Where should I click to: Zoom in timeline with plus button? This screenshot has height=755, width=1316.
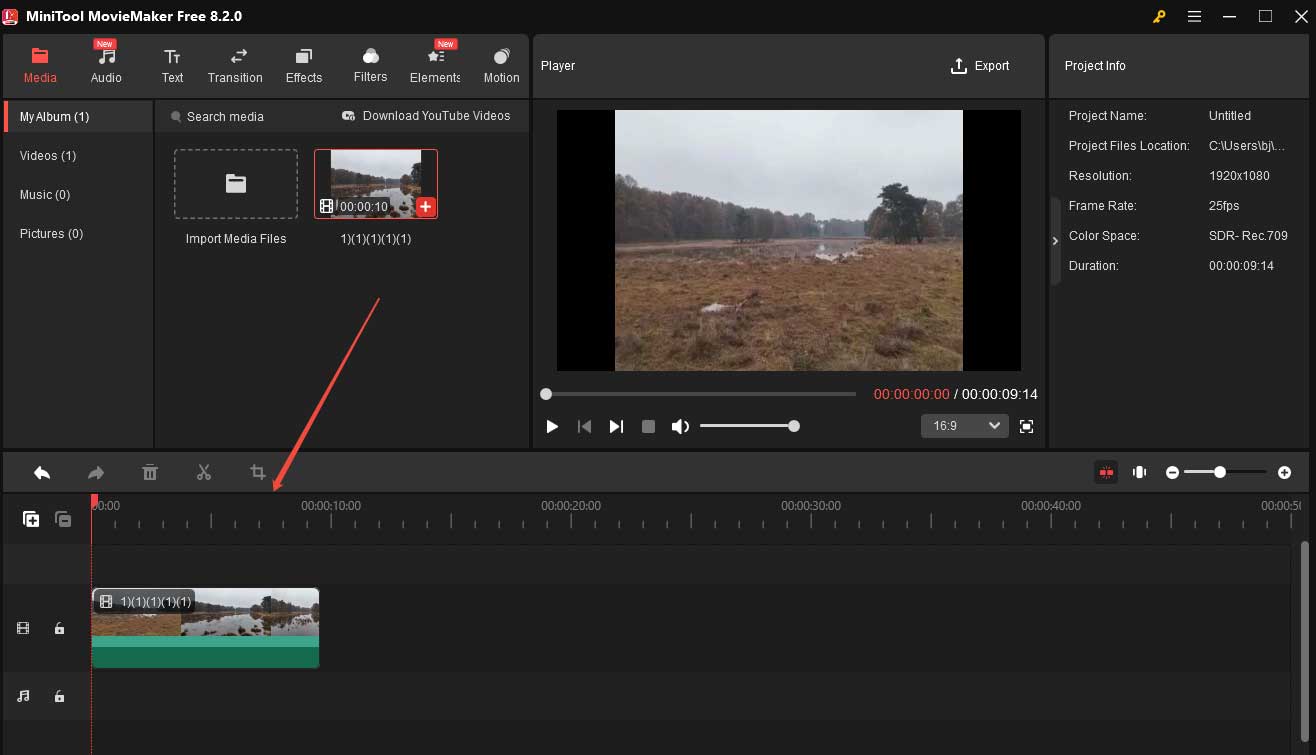pos(1284,472)
